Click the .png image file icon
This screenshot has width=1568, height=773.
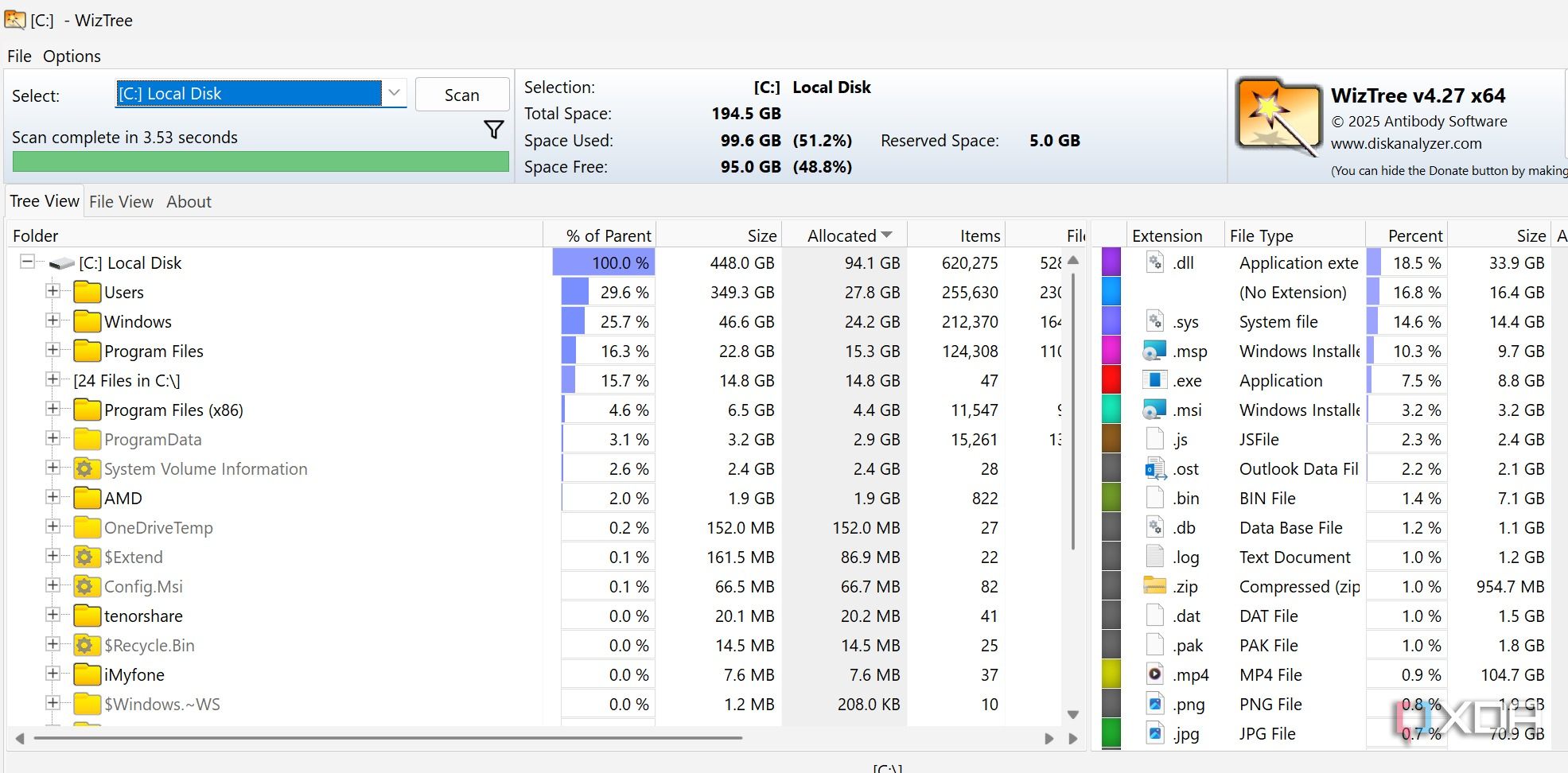1154,704
